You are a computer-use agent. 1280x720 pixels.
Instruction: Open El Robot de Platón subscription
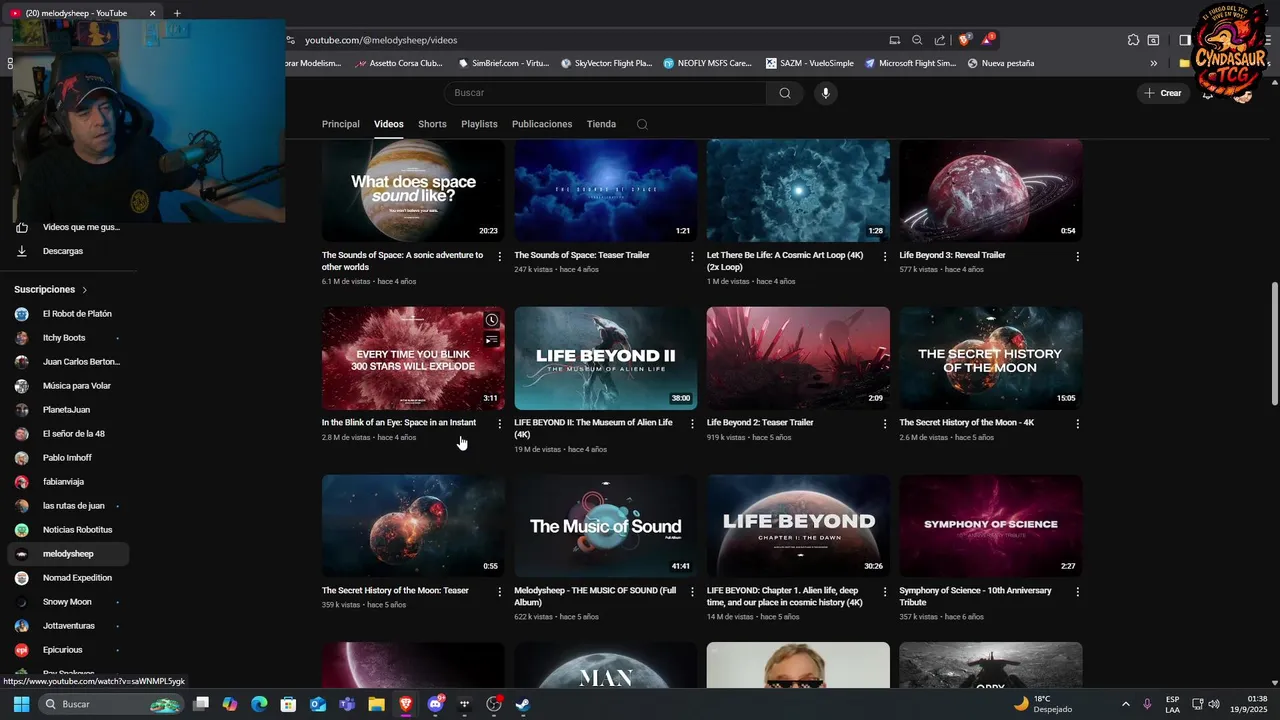(x=68, y=314)
